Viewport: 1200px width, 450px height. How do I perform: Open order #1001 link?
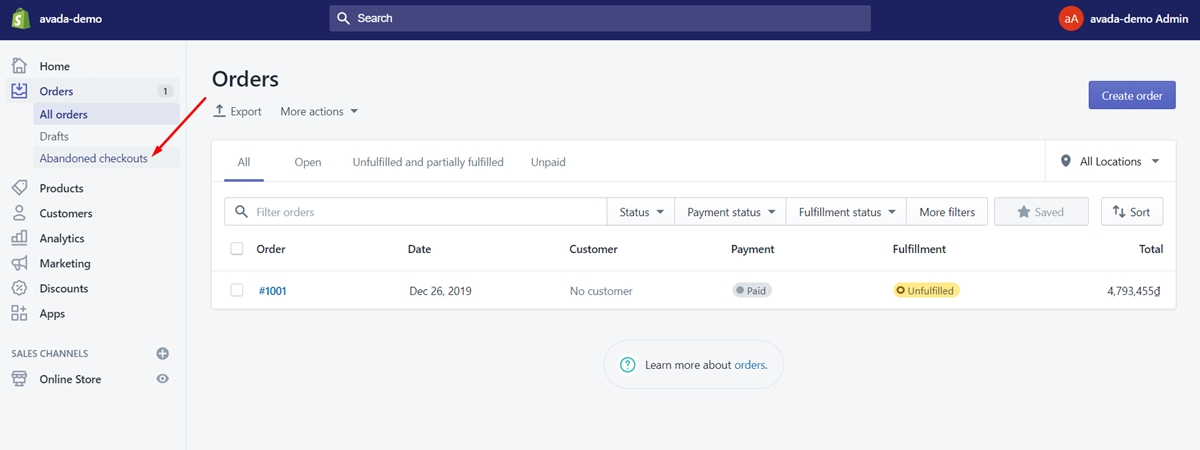click(x=272, y=291)
